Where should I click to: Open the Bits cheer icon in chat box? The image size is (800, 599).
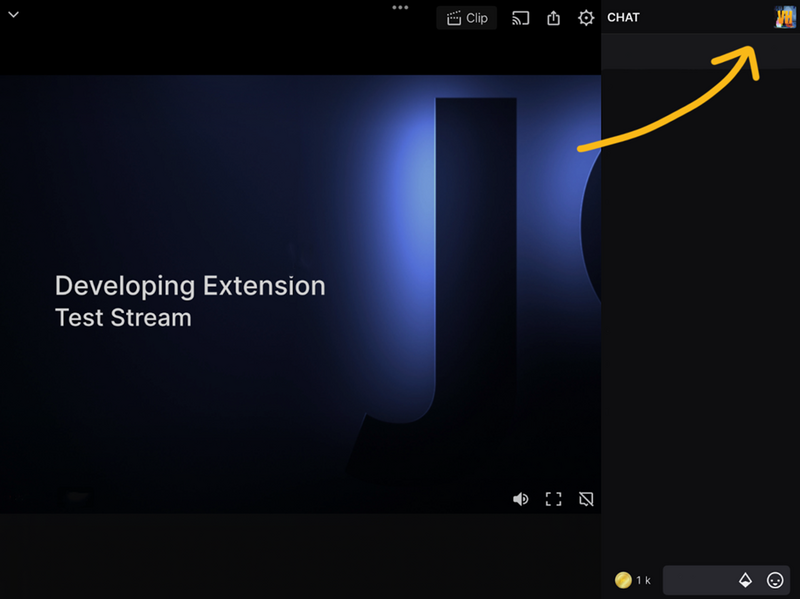[745, 580]
